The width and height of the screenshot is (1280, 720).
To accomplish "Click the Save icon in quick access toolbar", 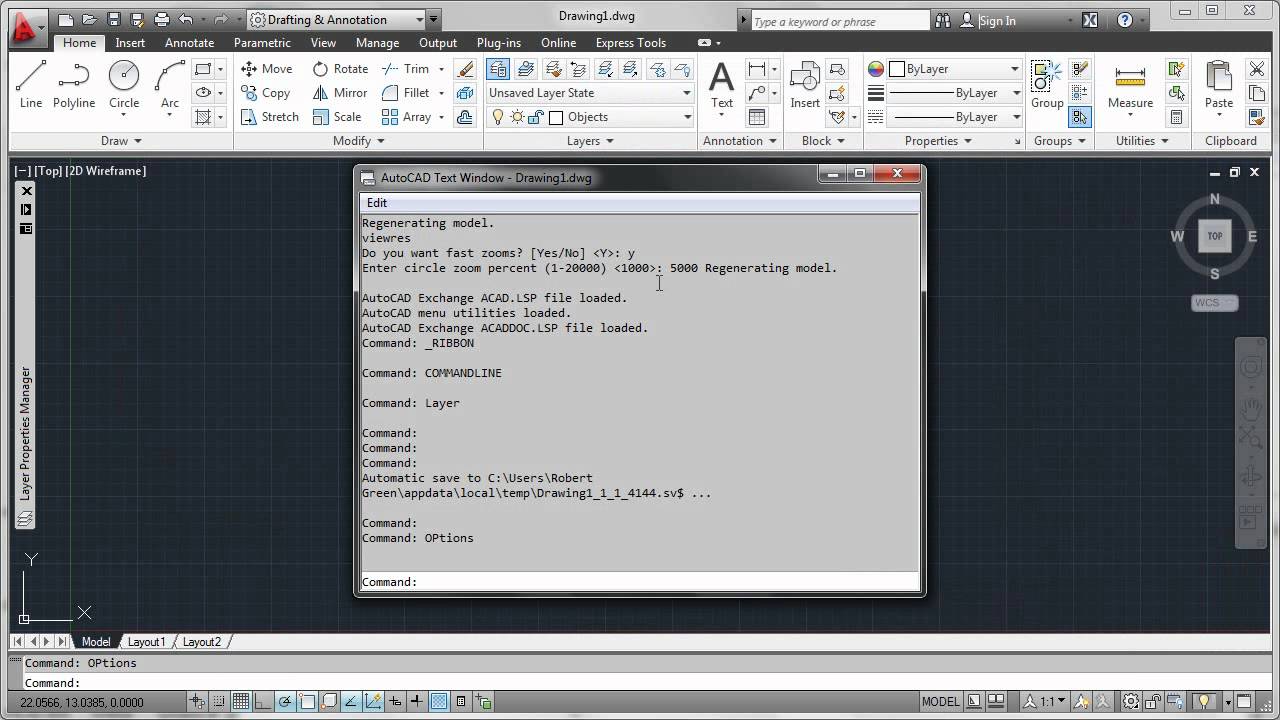I will click(113, 19).
